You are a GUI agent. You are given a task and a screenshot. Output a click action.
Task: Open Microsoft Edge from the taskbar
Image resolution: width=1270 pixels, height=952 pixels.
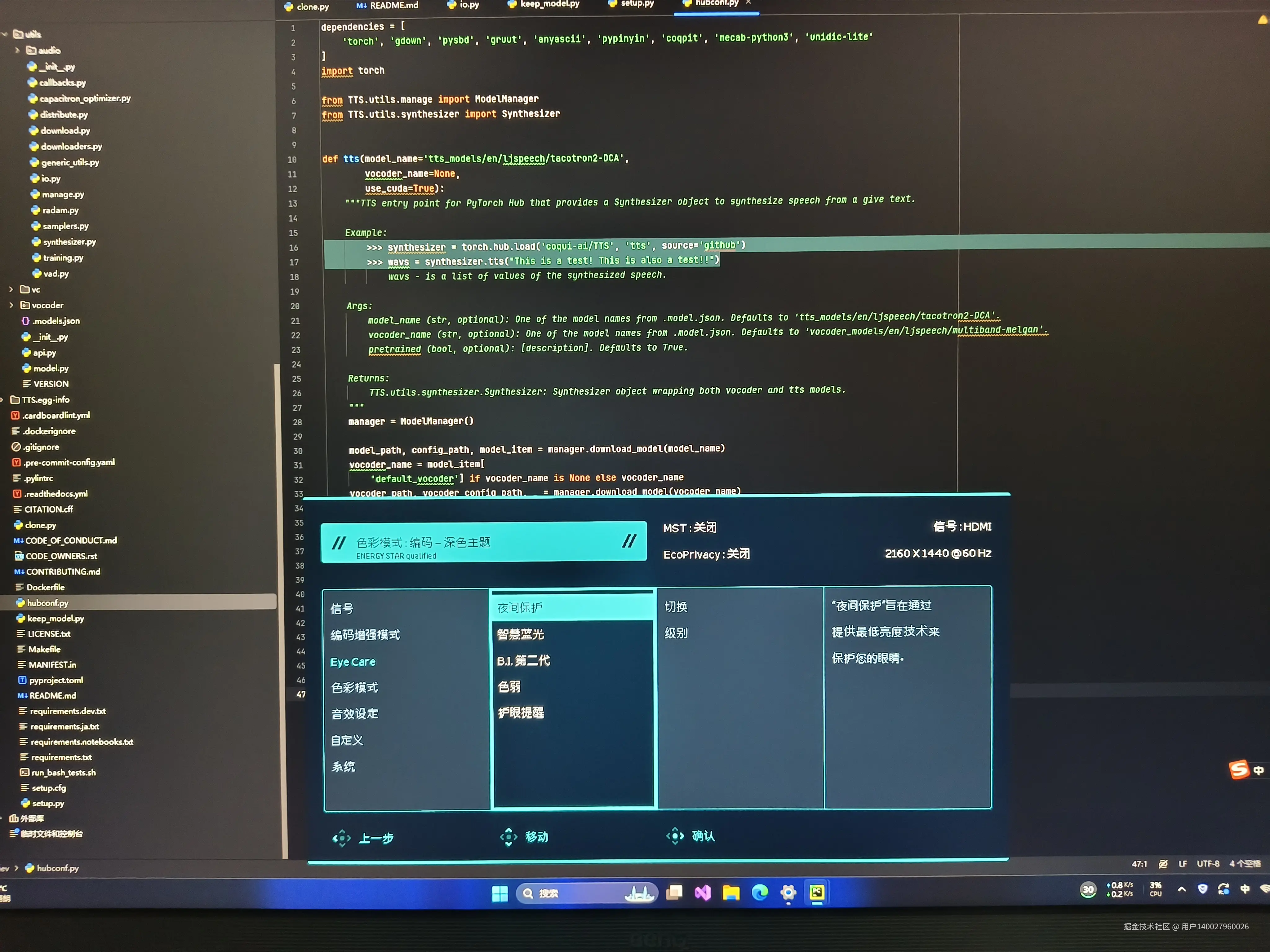click(760, 892)
